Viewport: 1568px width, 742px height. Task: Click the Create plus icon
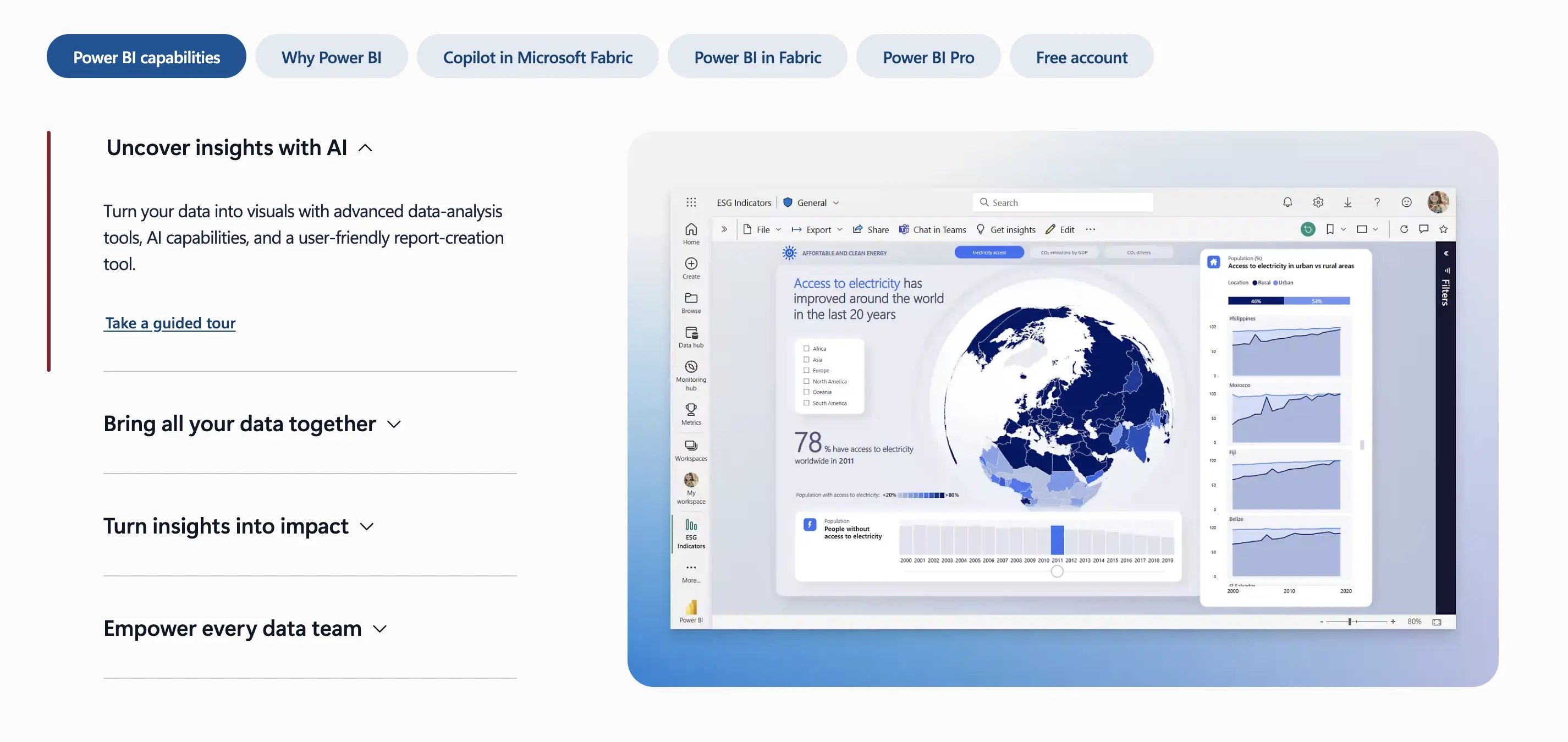(691, 263)
